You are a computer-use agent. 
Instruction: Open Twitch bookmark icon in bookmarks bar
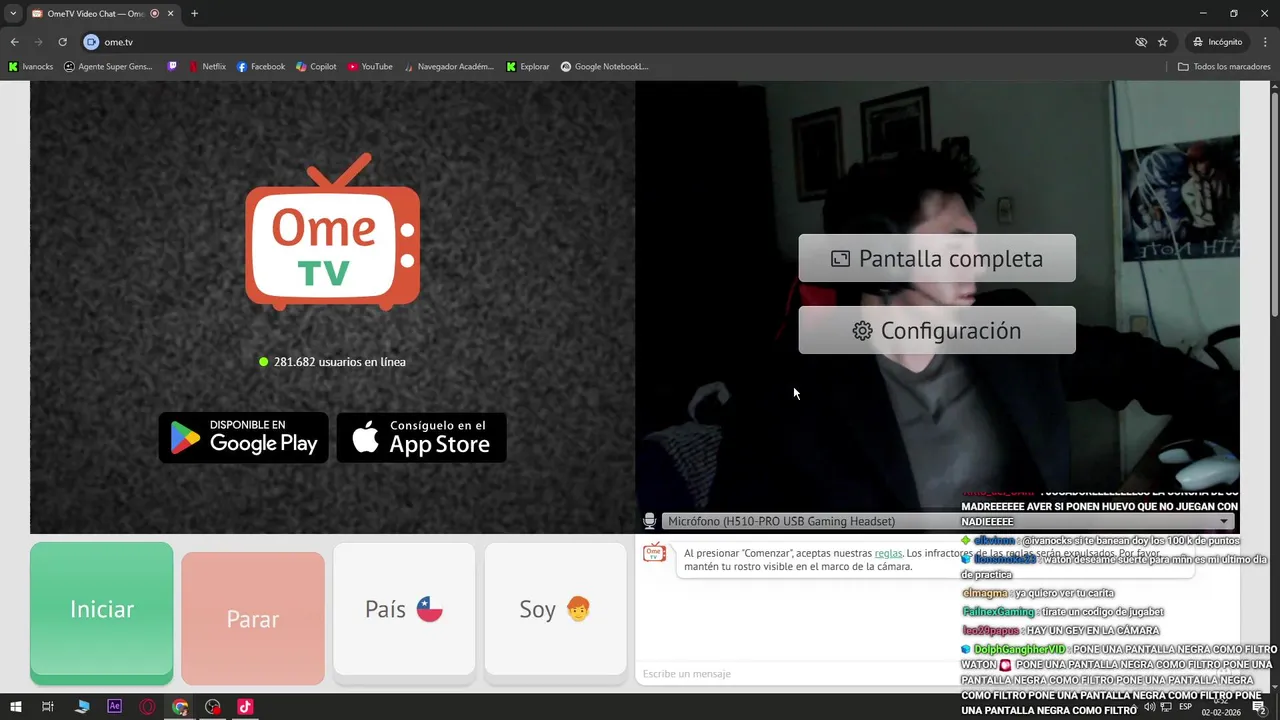(172, 67)
